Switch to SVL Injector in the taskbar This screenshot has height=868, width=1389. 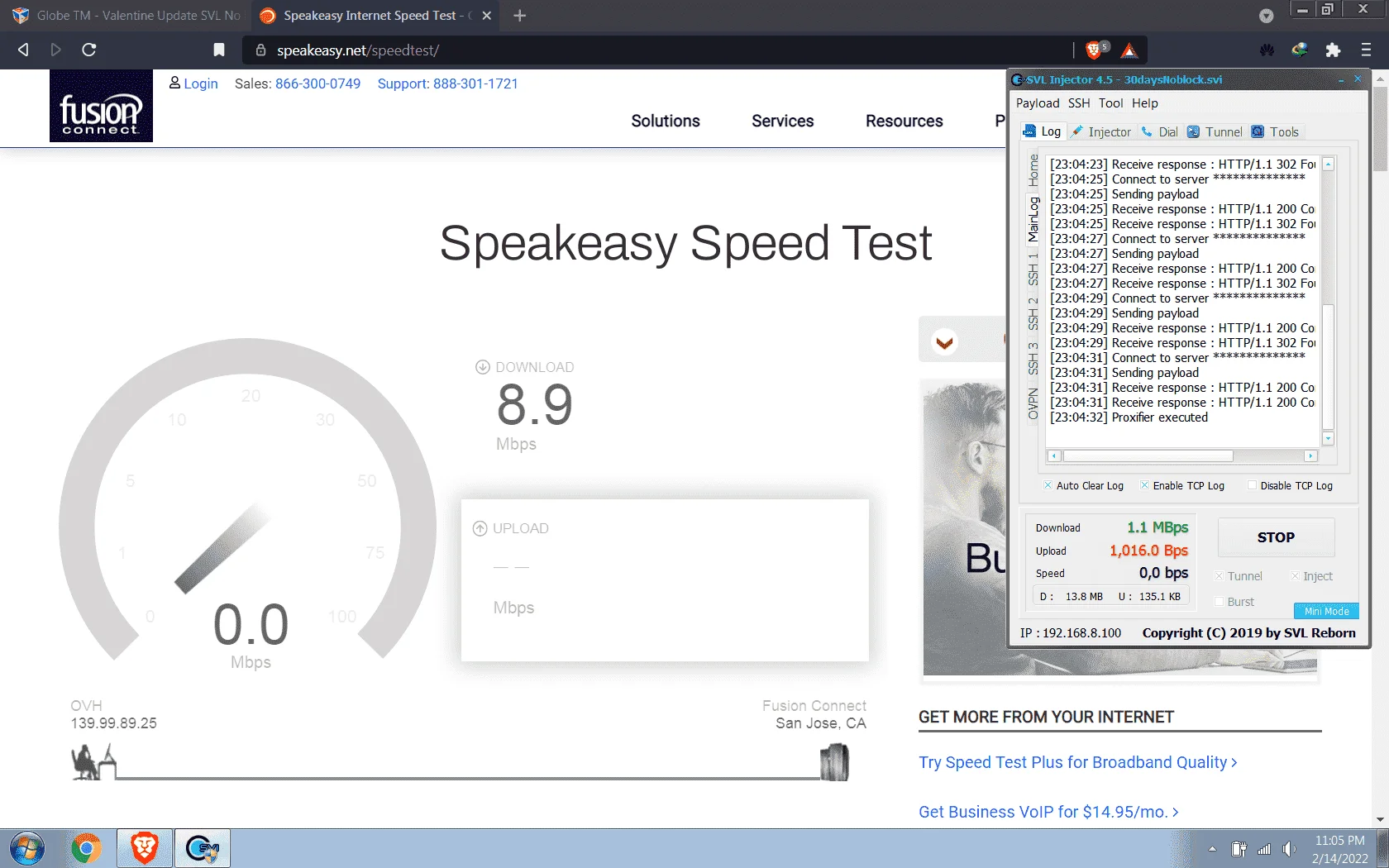pos(203,848)
